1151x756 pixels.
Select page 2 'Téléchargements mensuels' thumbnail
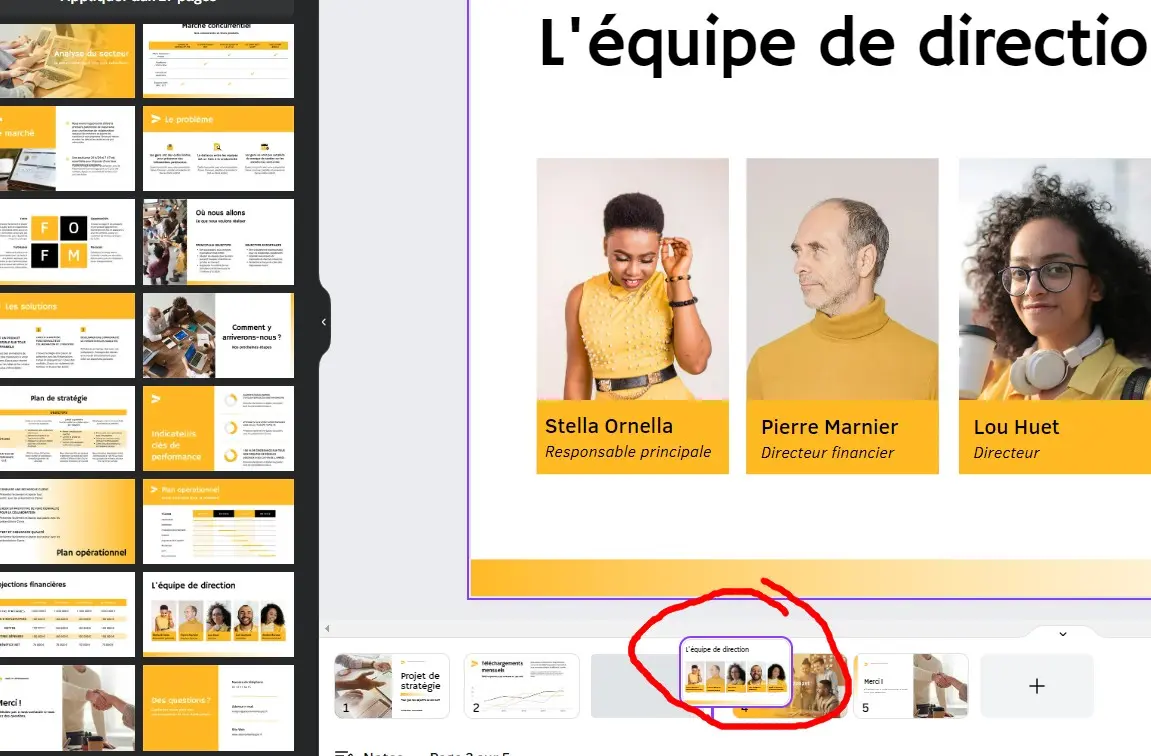[x=522, y=686]
